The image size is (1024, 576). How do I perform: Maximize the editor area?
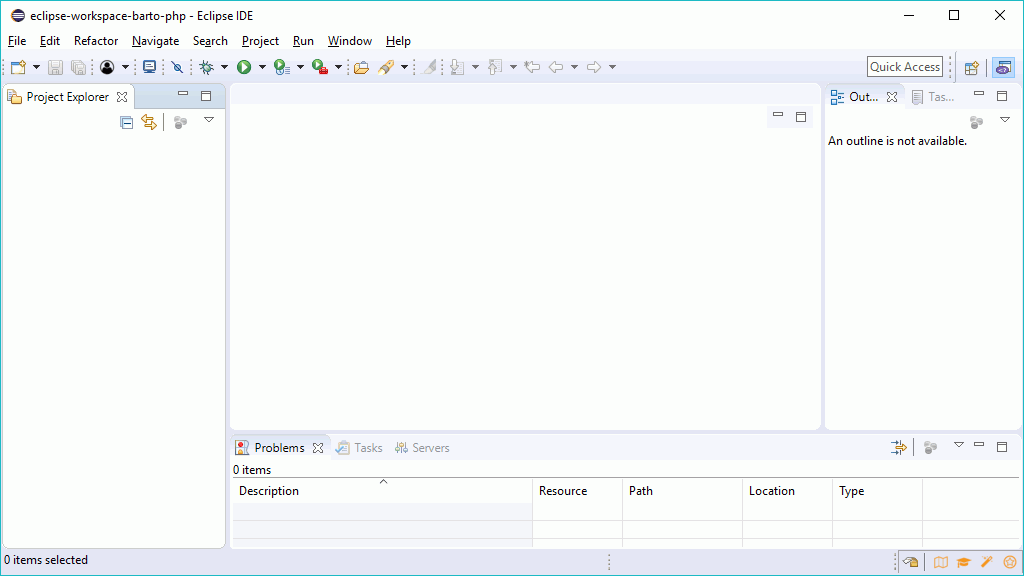(801, 117)
